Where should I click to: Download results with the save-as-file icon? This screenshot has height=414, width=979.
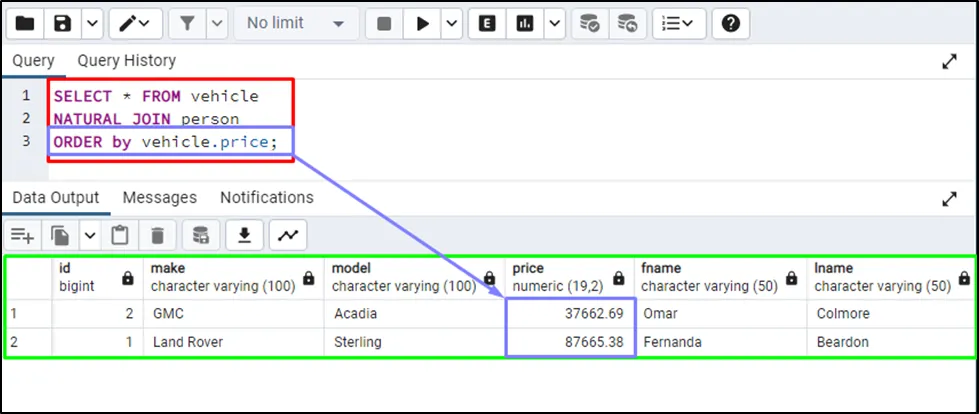pos(244,235)
